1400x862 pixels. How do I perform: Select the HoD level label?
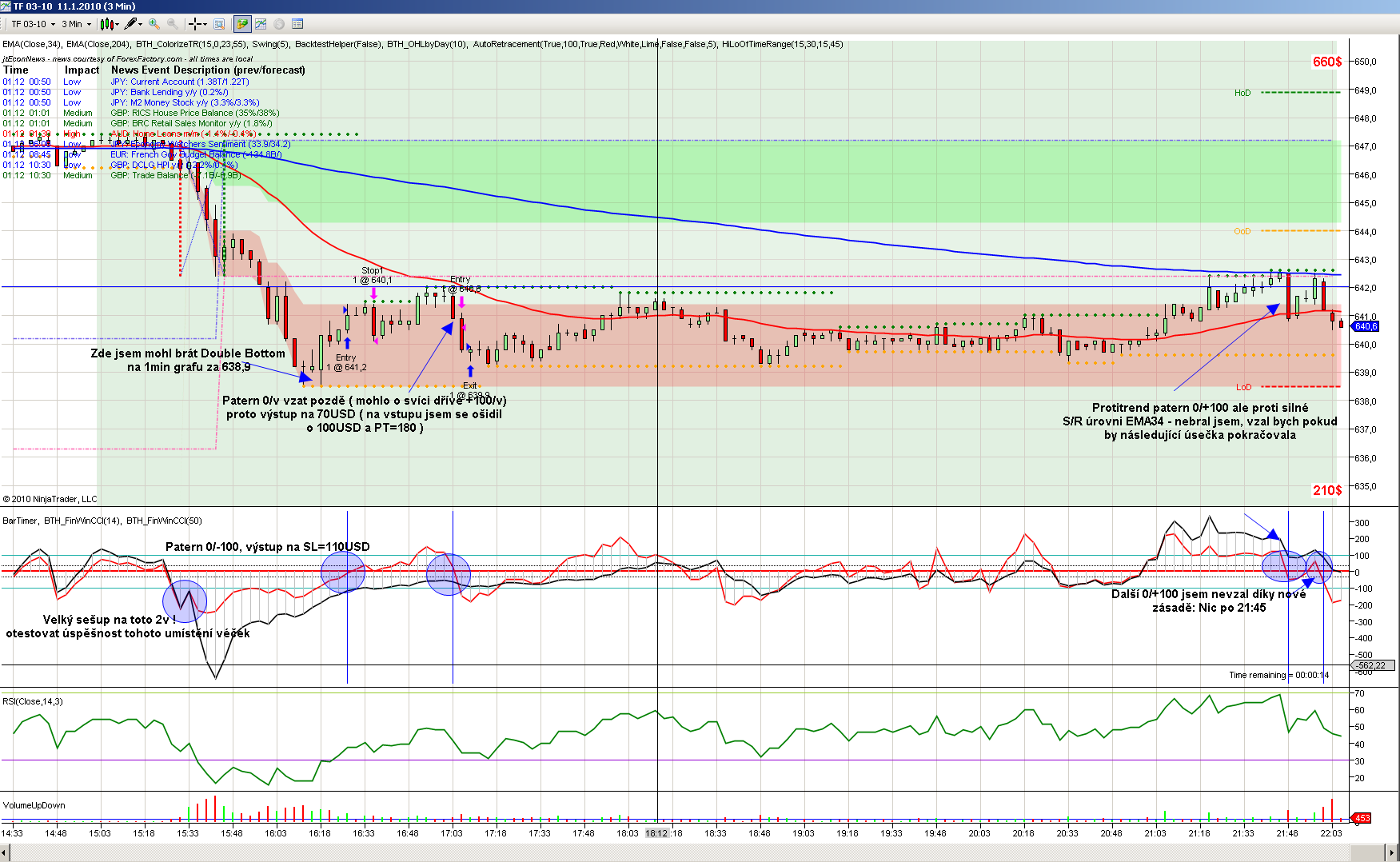(x=1242, y=93)
